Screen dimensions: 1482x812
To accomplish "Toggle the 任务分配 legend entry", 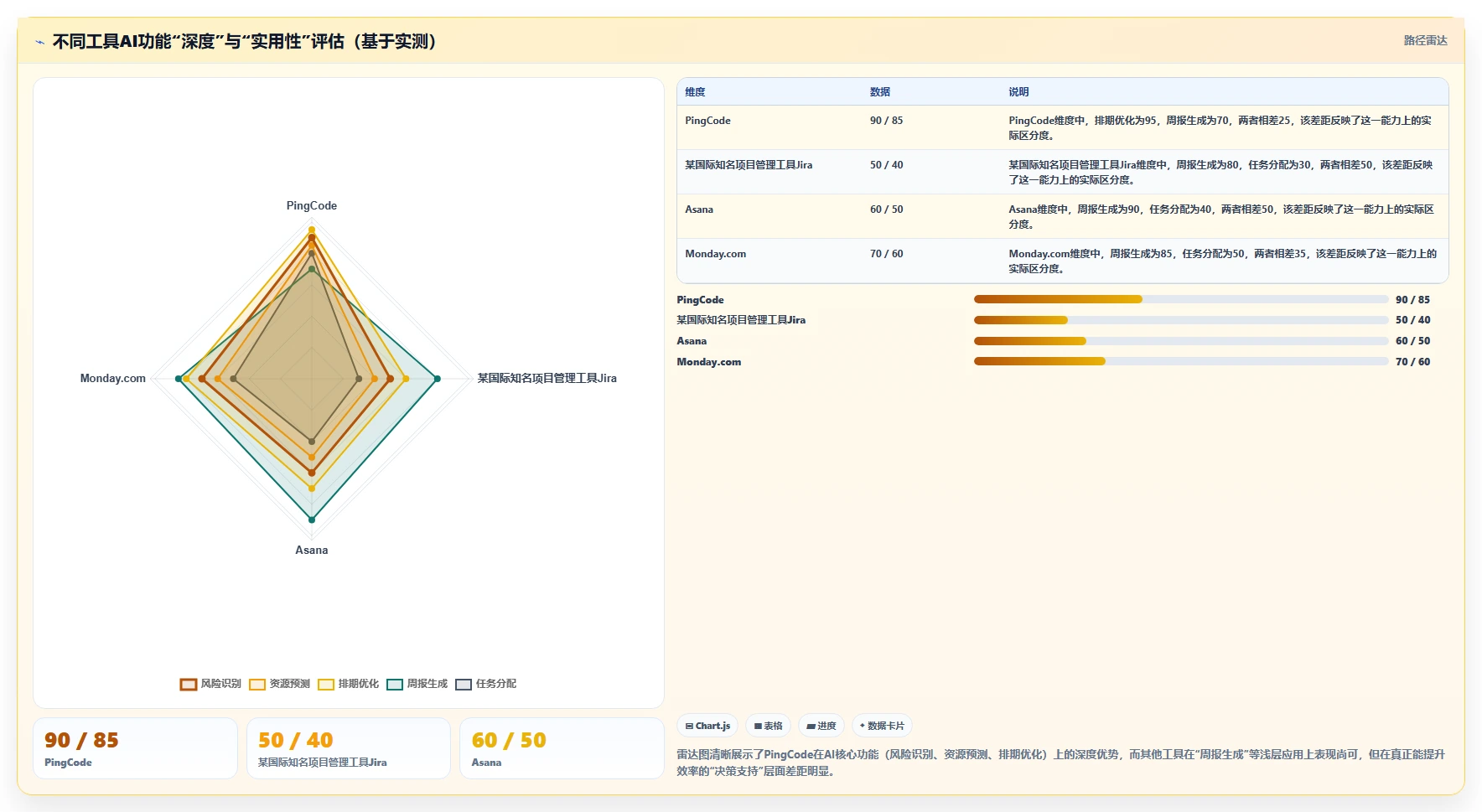I will click(x=486, y=684).
